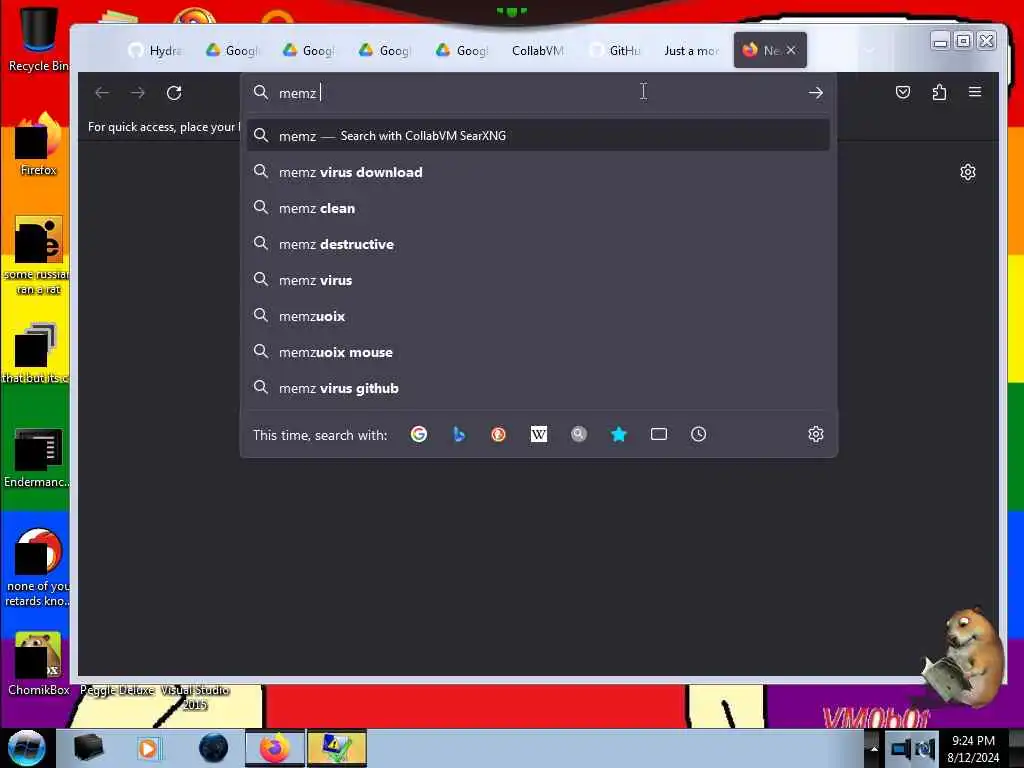Close the active New Tab
This screenshot has height=768, width=1024.
pos(791,50)
